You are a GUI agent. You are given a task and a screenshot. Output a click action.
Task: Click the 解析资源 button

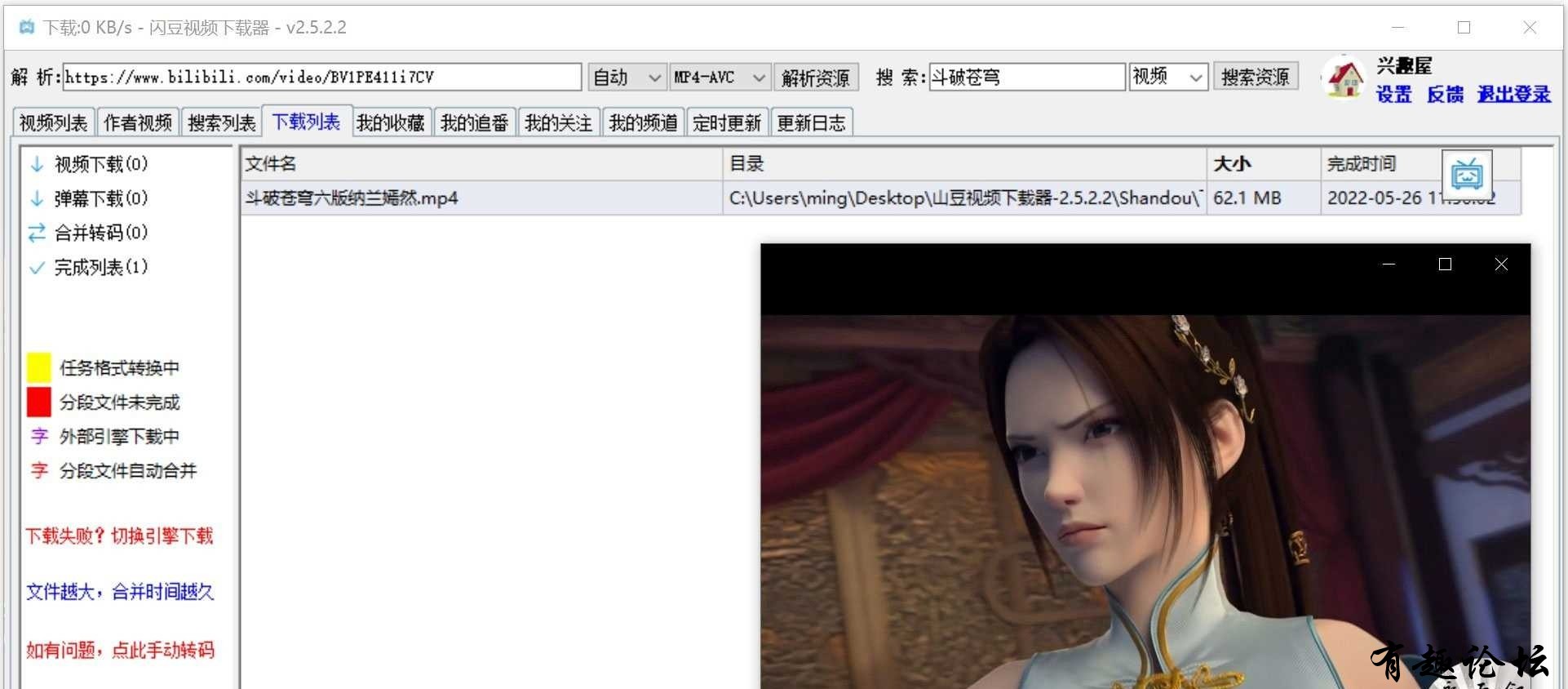pyautogui.click(x=816, y=78)
